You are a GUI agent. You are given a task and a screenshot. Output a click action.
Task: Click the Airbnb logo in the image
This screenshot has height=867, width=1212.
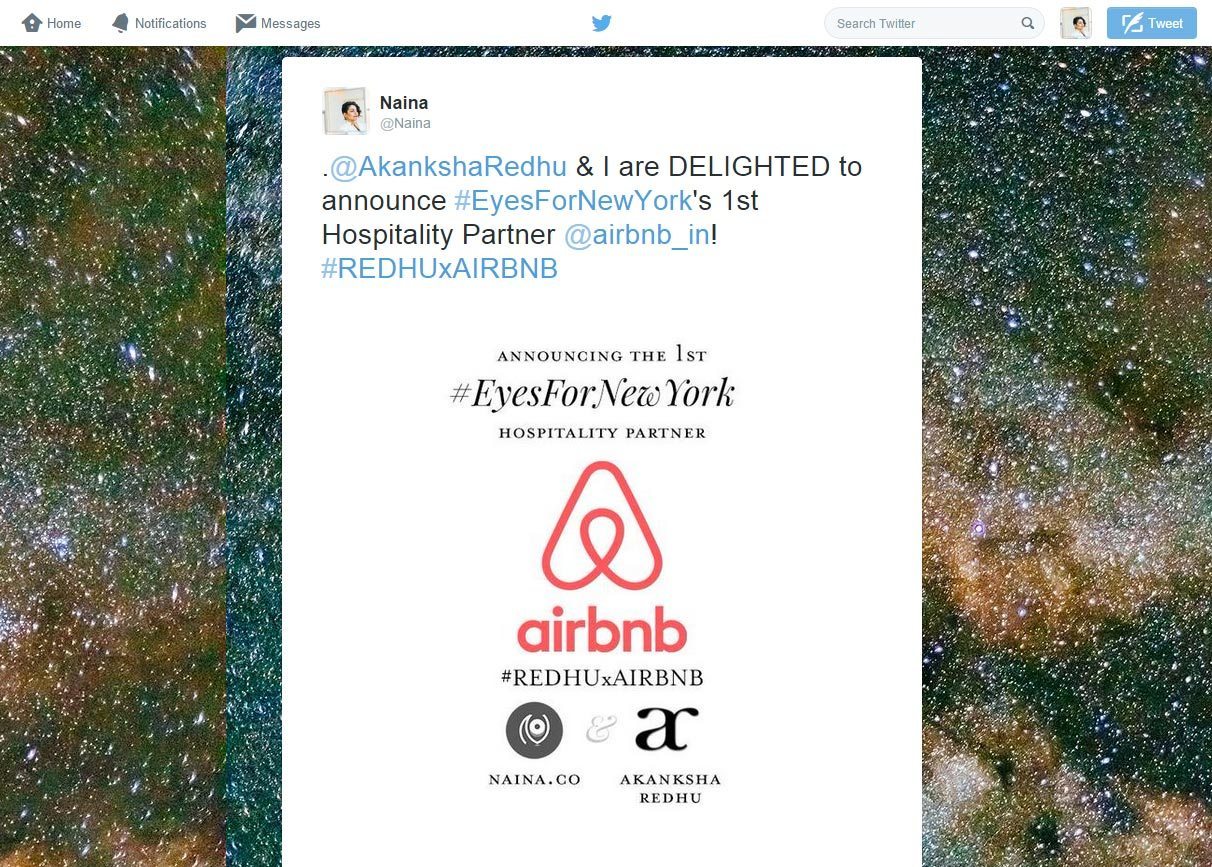pos(602,556)
